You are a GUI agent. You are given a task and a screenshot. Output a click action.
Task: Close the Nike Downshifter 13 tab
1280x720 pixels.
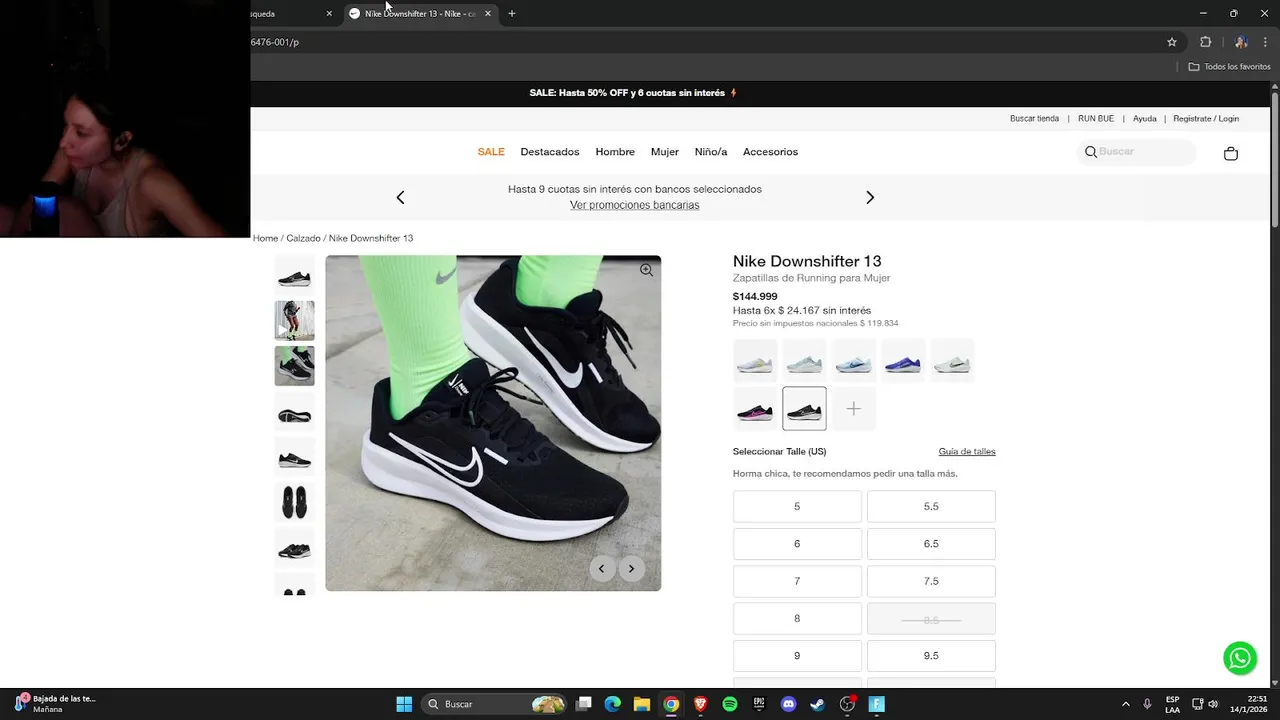click(488, 14)
